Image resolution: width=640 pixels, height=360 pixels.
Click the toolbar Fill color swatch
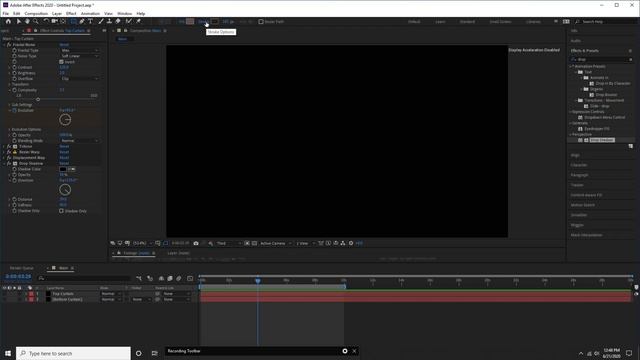(190, 22)
